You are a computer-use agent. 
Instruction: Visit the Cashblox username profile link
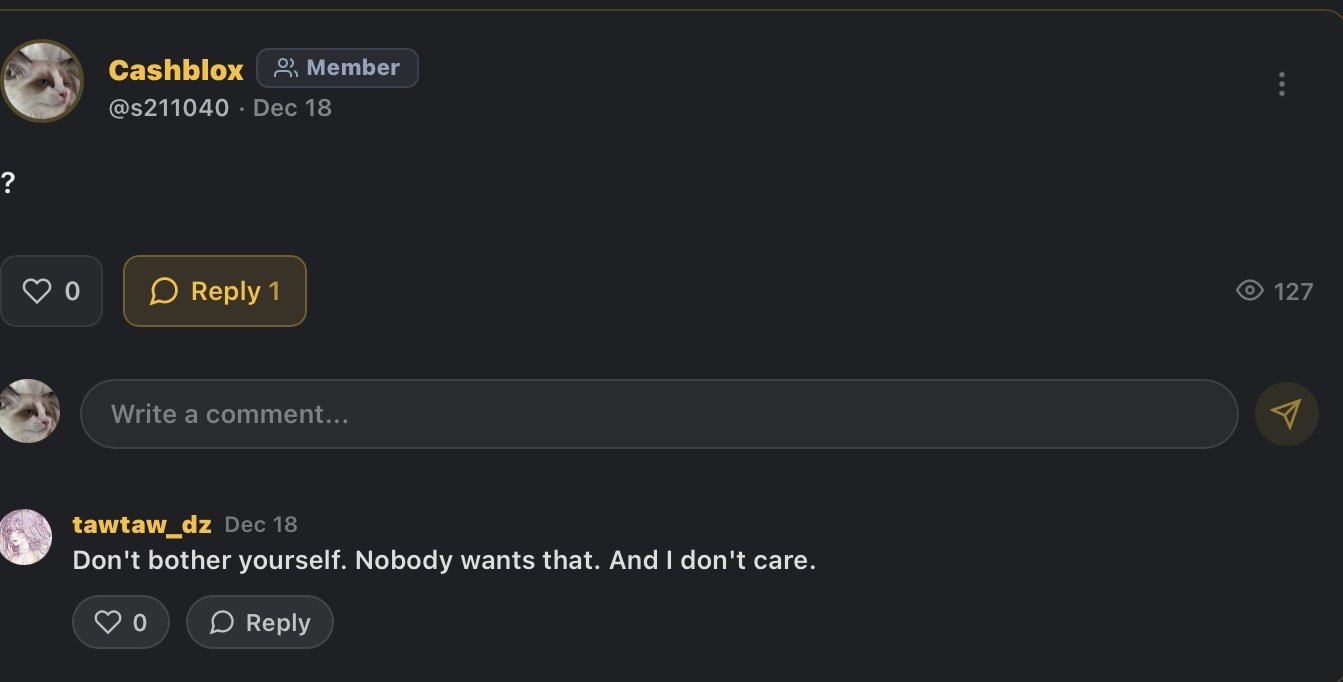point(176,70)
